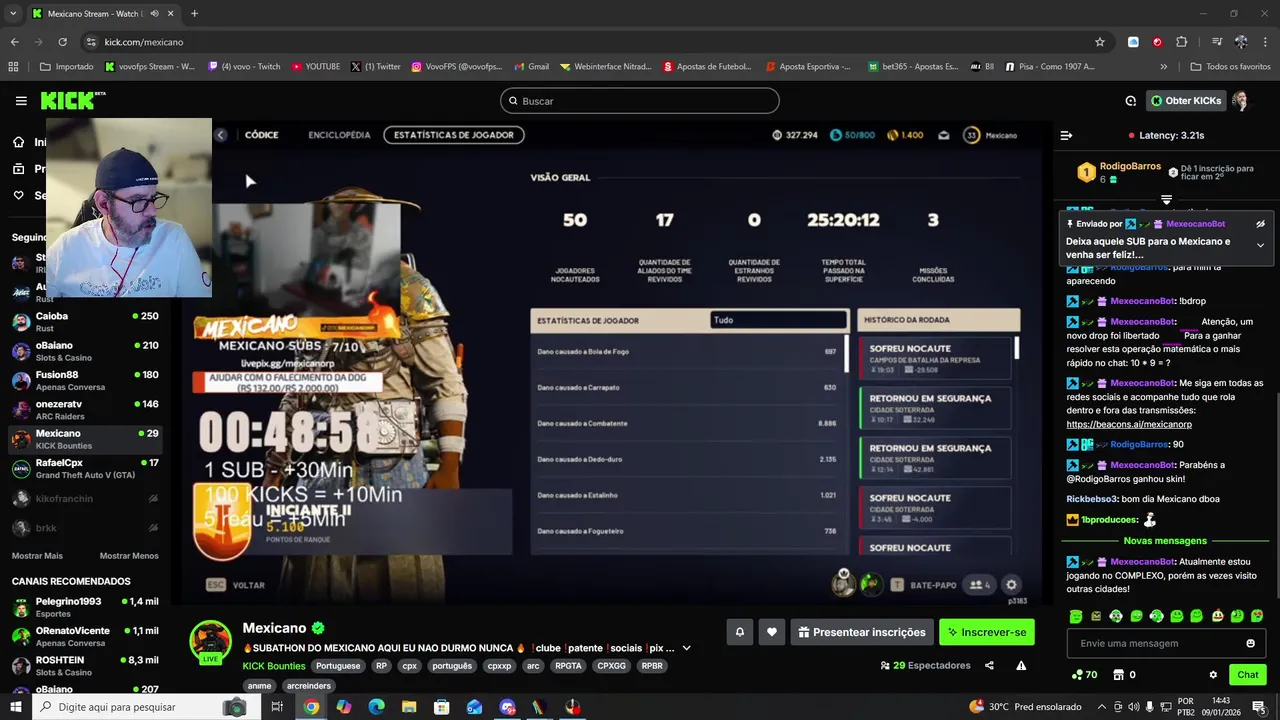Click the Kick search field Buscar

(640, 101)
